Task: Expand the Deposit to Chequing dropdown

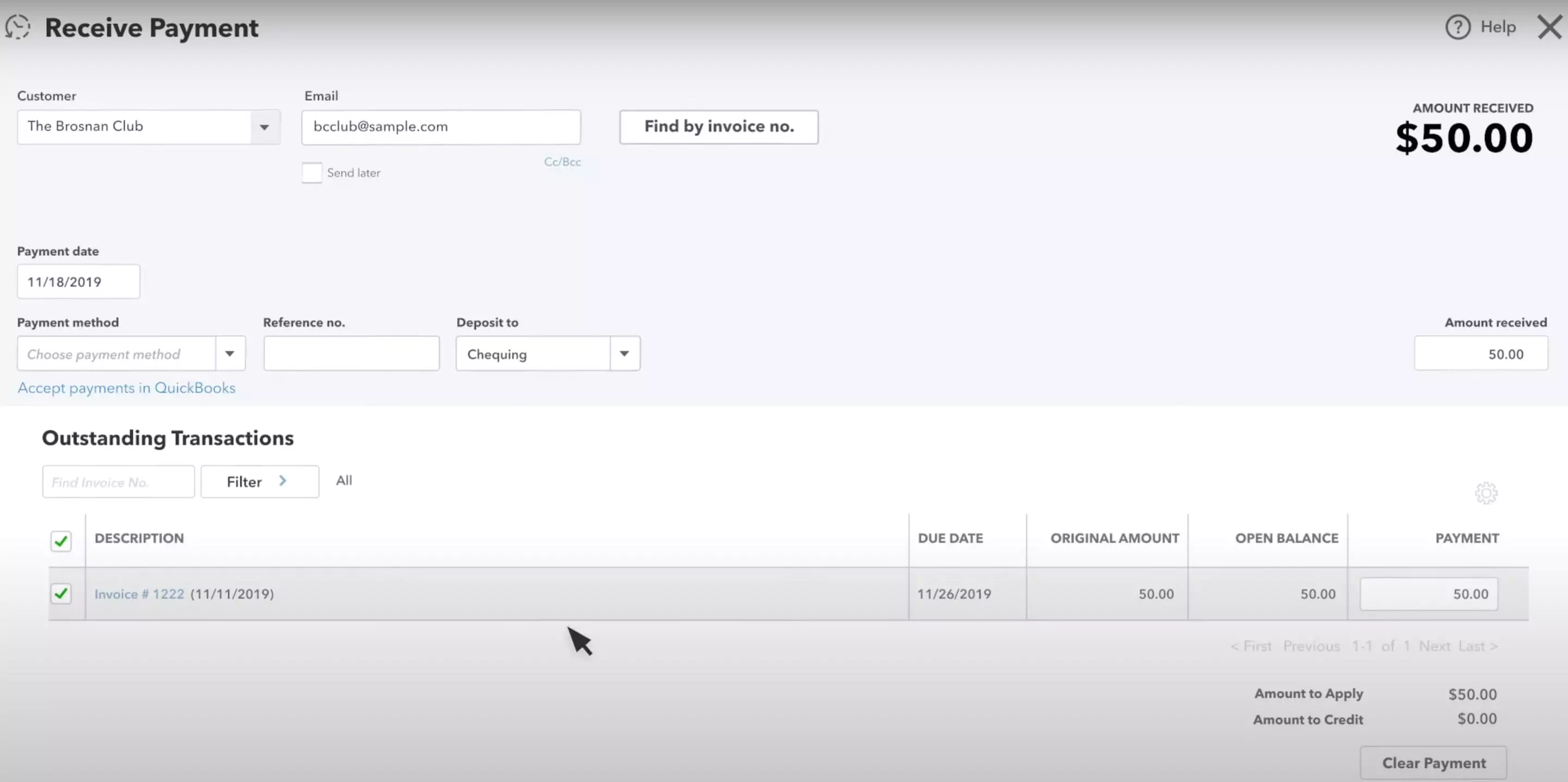Action: point(624,354)
